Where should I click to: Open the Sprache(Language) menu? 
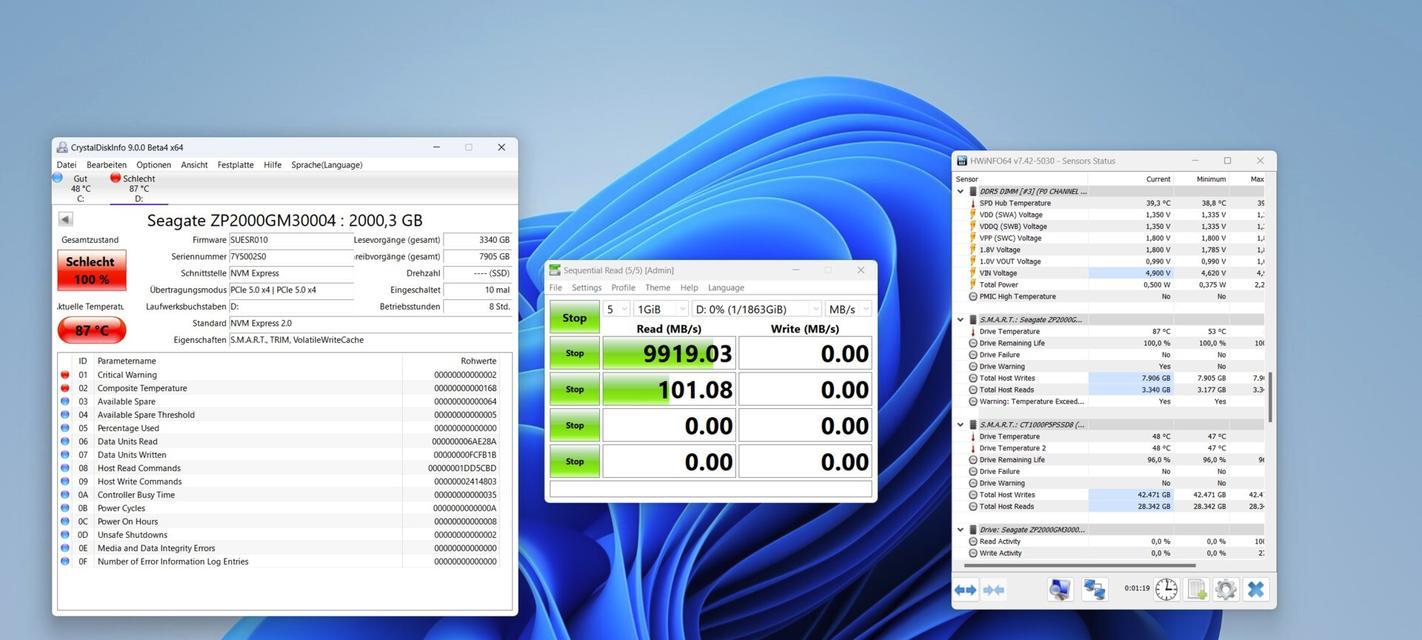coord(327,165)
